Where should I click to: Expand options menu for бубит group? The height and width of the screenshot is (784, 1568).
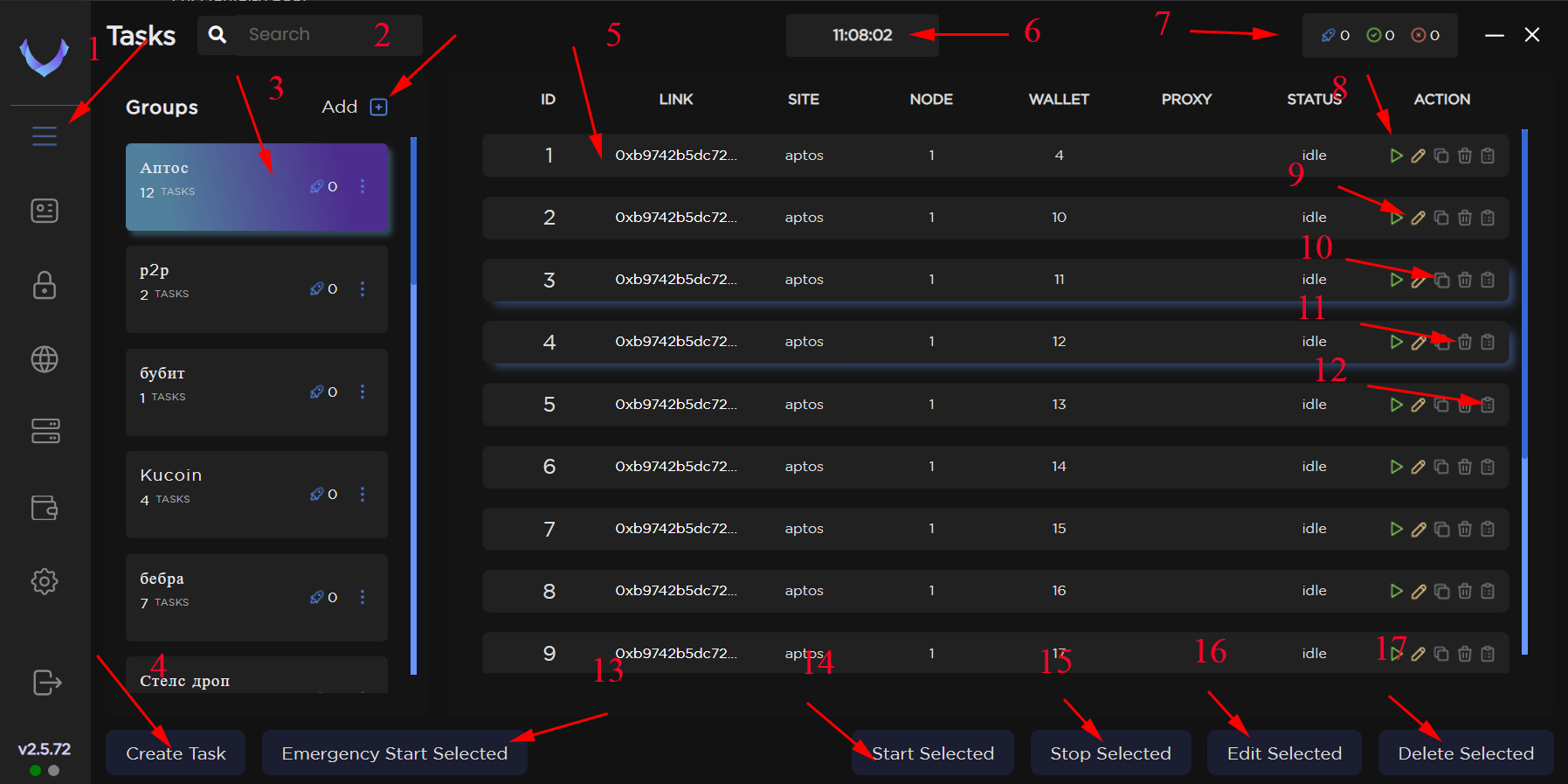(x=363, y=392)
